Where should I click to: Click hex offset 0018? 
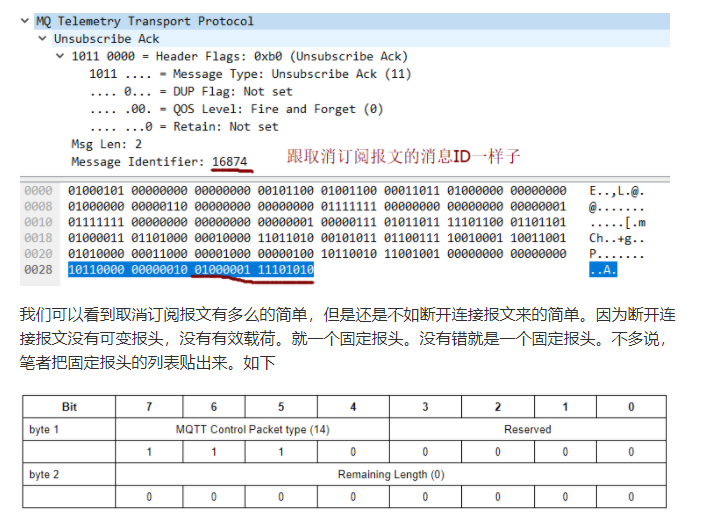pyautogui.click(x=38, y=238)
